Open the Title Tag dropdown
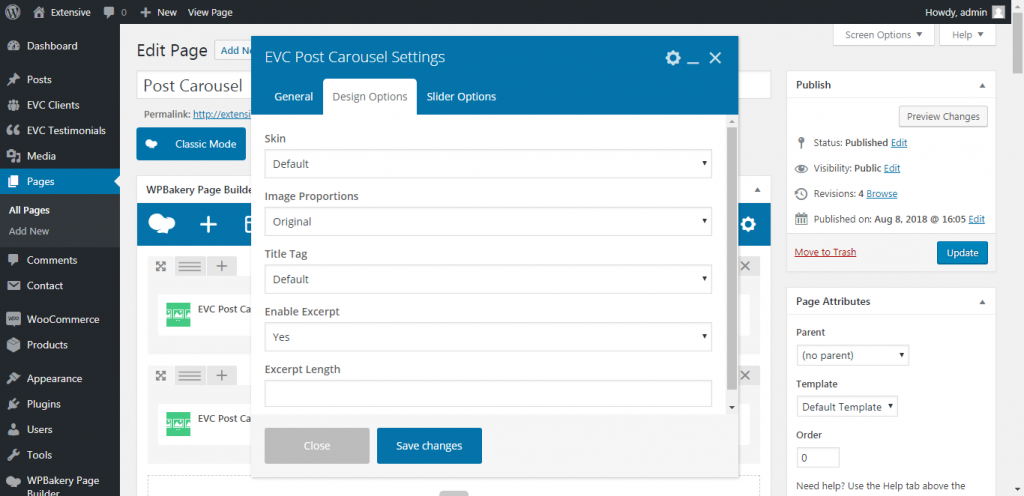 (x=488, y=279)
